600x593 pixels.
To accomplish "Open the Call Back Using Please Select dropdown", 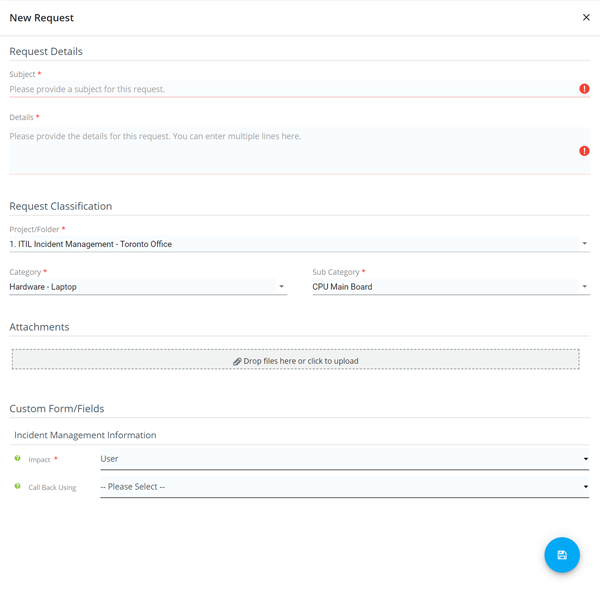I will pos(344,487).
